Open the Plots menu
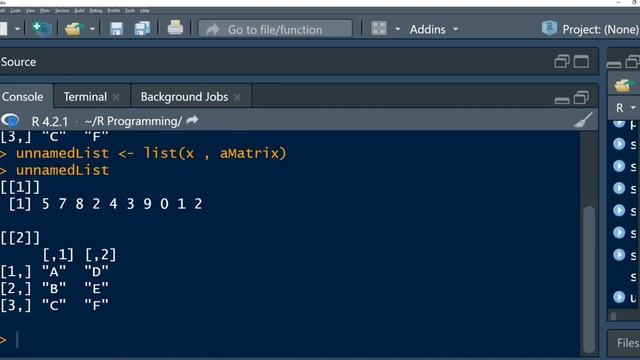 click(45, 11)
